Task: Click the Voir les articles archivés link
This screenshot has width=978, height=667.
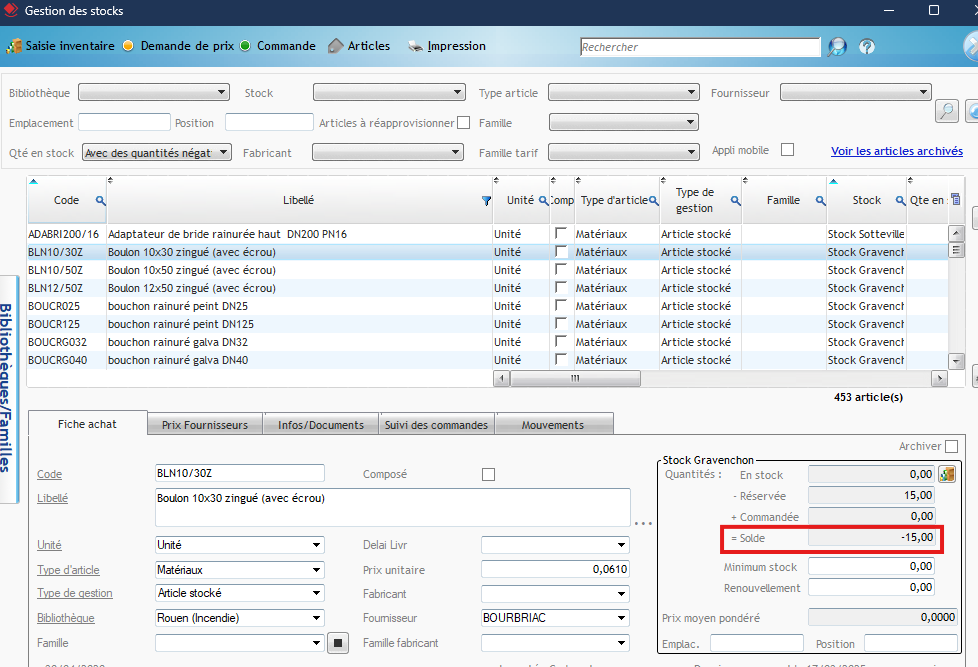Action: (x=896, y=151)
